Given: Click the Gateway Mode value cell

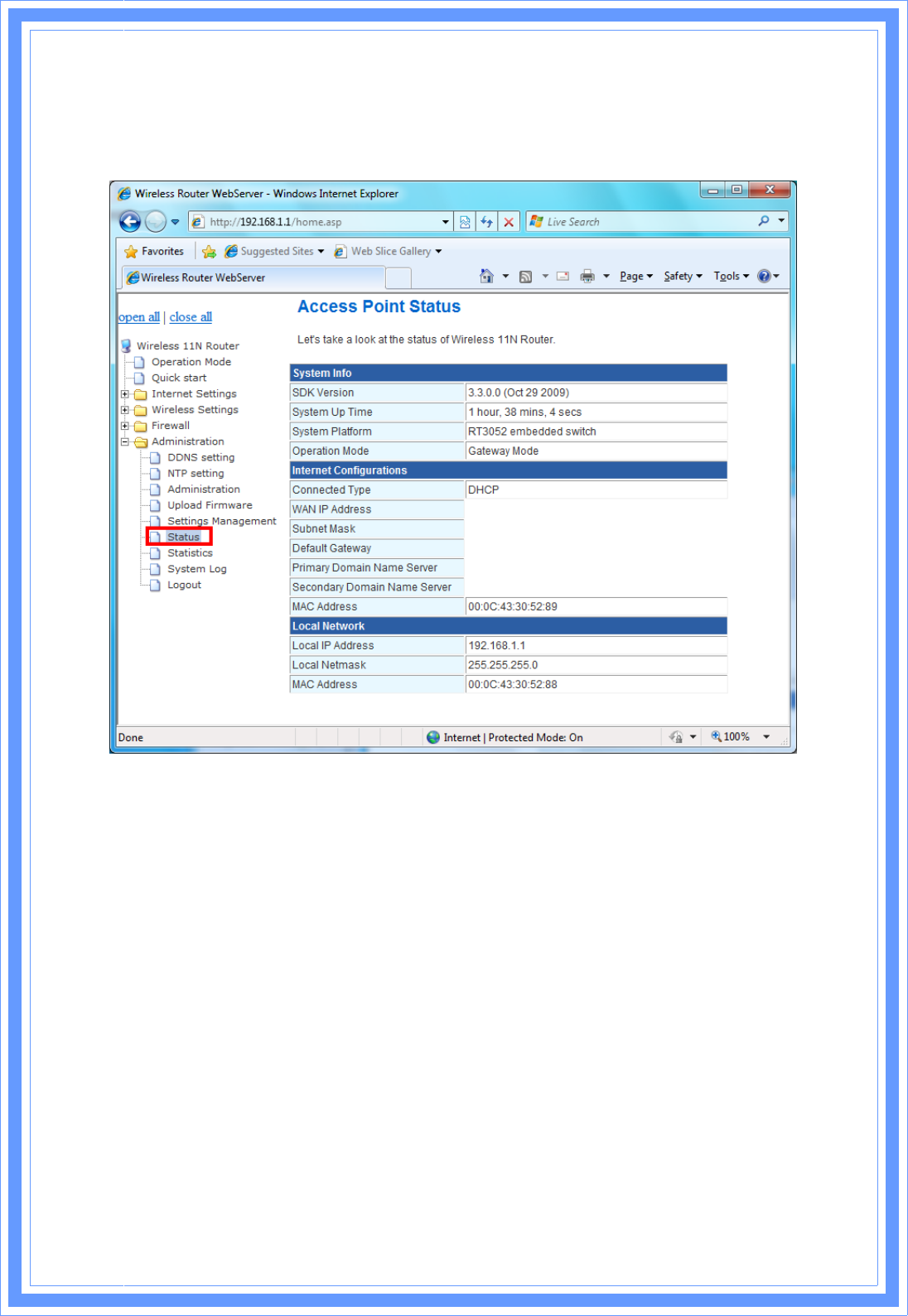Looking at the screenshot, I should click(x=596, y=451).
